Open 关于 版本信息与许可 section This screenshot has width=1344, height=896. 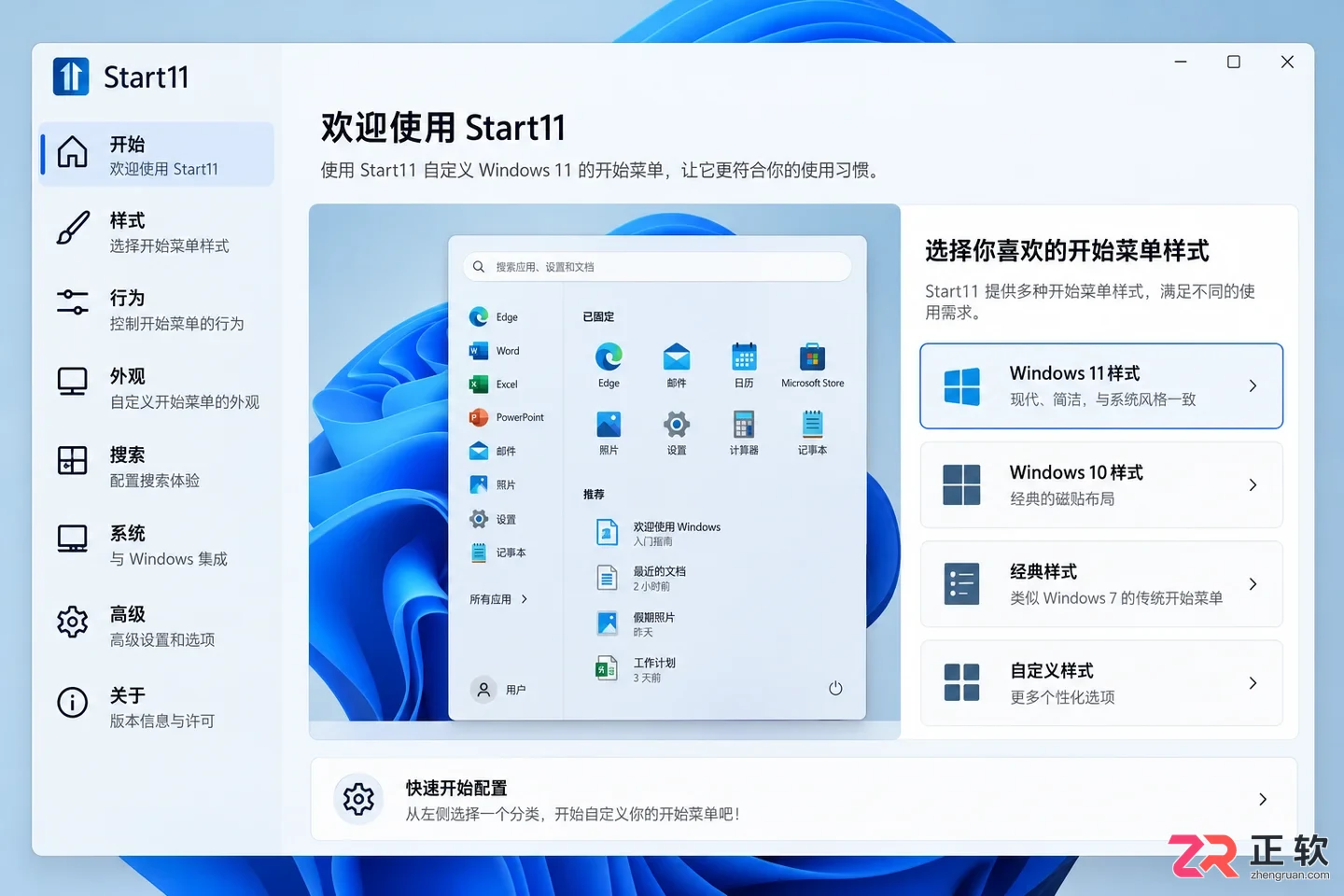157,707
